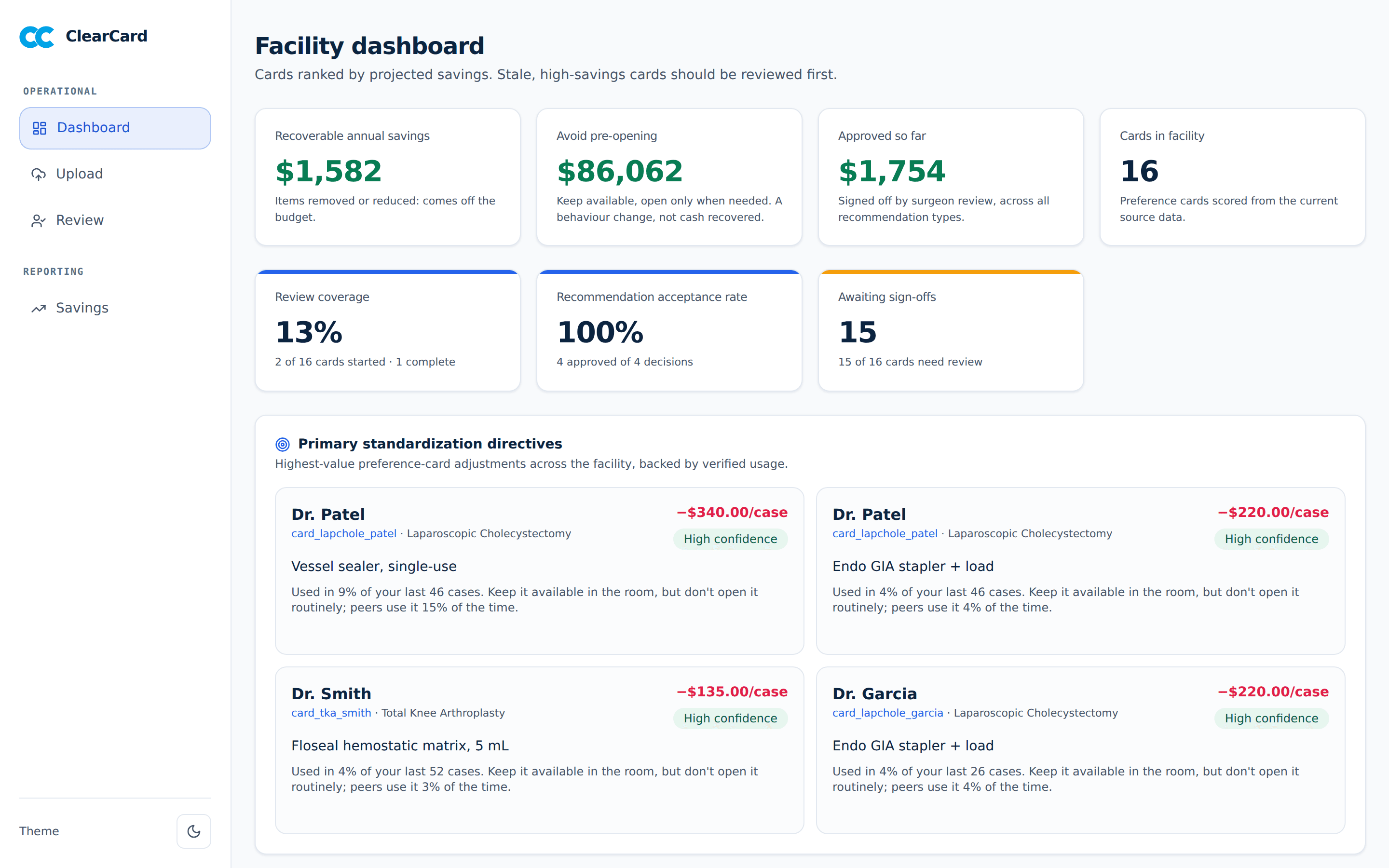Click the Upload cloud icon
This screenshot has height=868, width=1389.
[x=39, y=174]
